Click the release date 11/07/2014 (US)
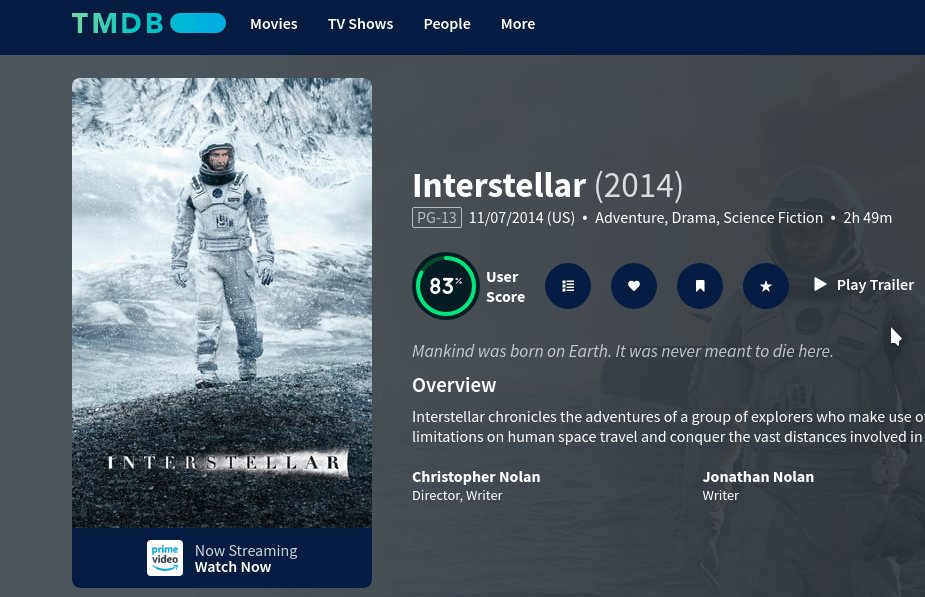The width and height of the screenshot is (925, 597). pyautogui.click(x=522, y=218)
